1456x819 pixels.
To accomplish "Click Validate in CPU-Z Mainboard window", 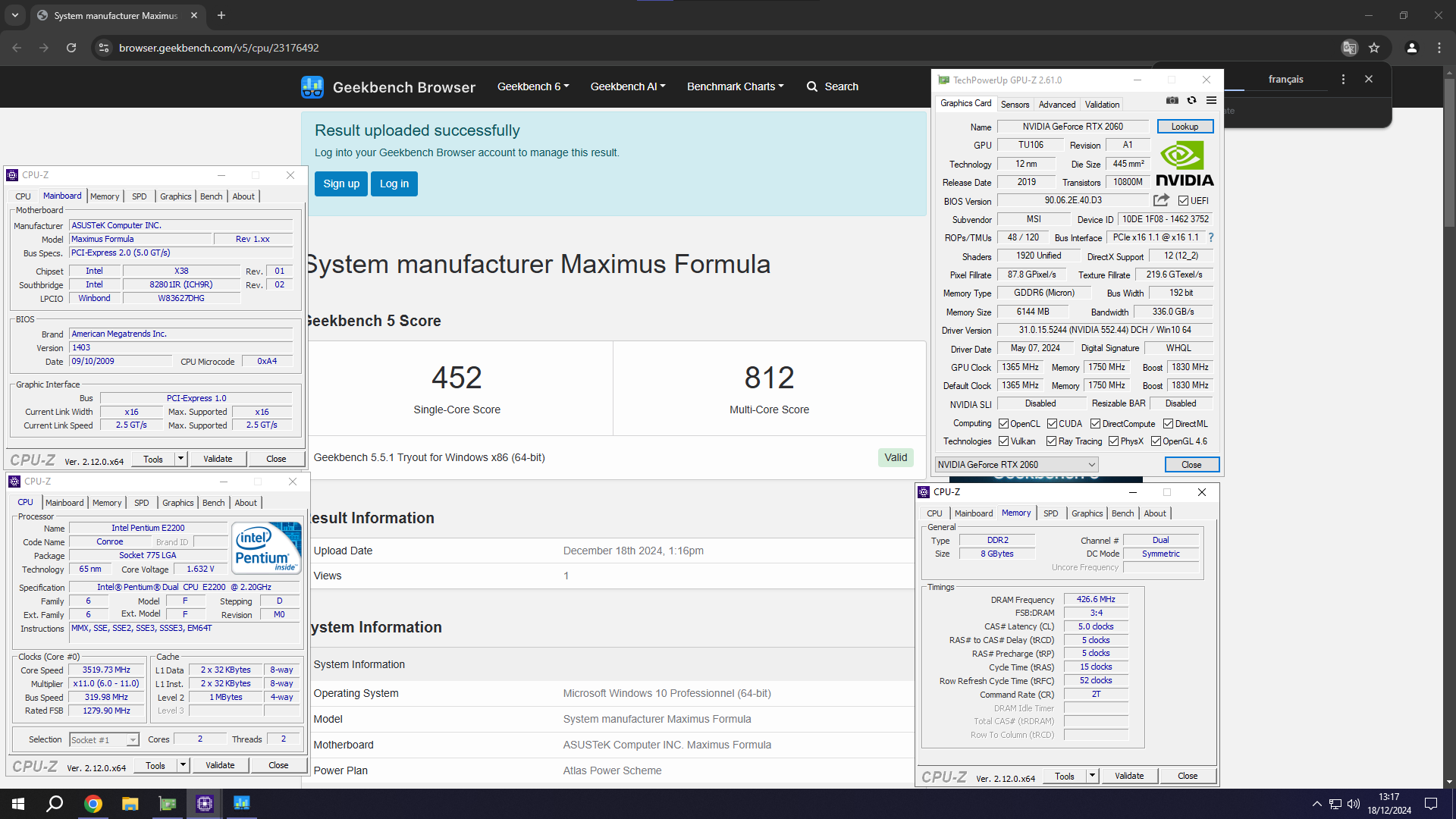I will click(218, 459).
